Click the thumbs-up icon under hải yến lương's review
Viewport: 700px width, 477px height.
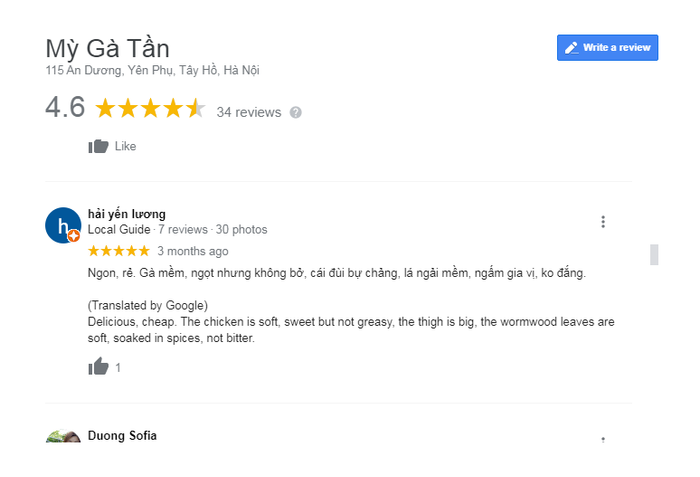[98, 367]
